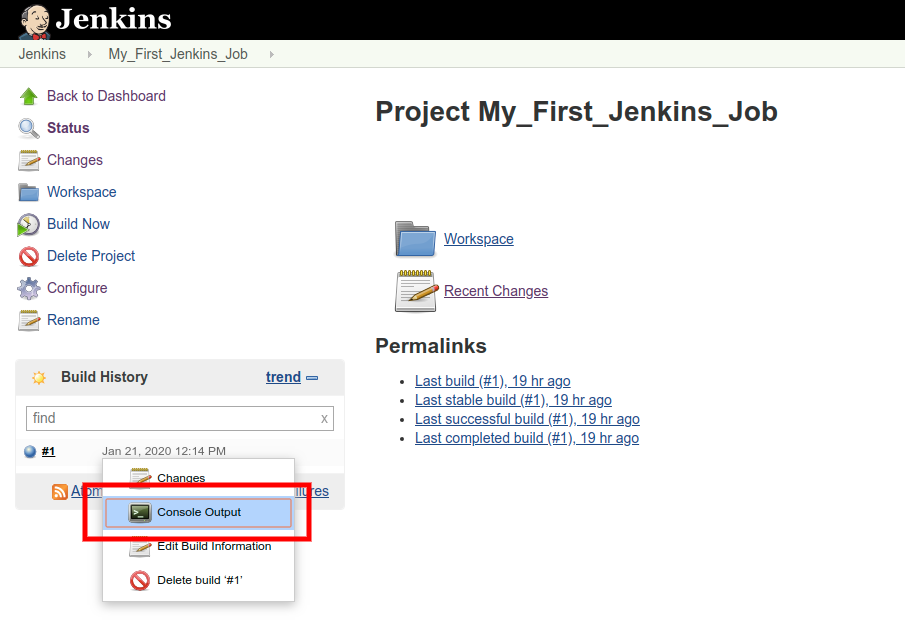
Task: Click the orange RSS feed icon
Action: tap(60, 492)
